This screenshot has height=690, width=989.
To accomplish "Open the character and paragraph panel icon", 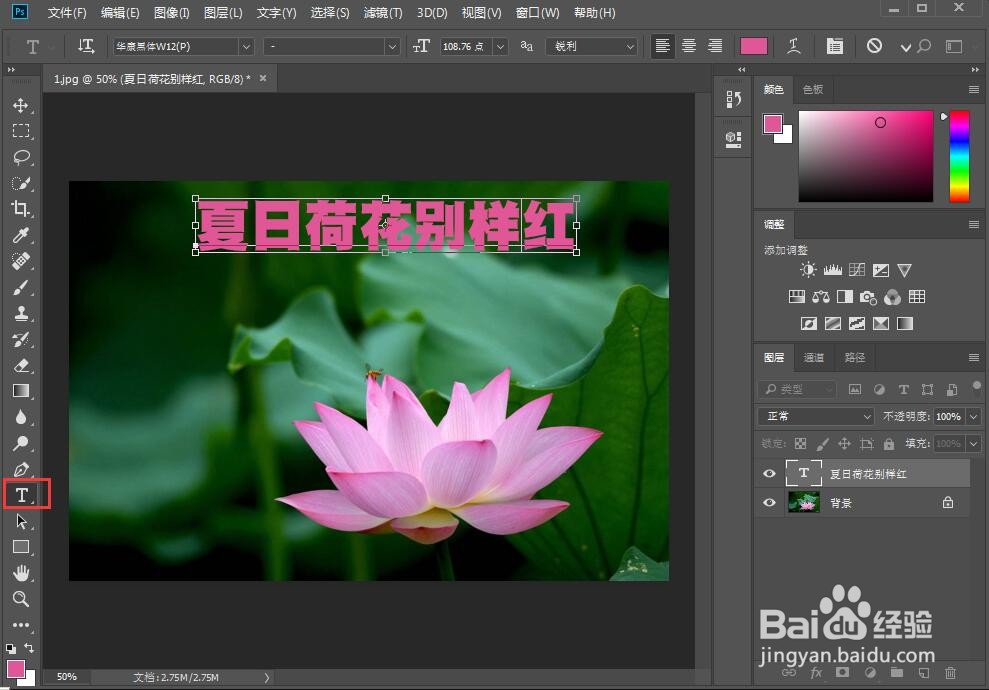I will click(x=834, y=46).
